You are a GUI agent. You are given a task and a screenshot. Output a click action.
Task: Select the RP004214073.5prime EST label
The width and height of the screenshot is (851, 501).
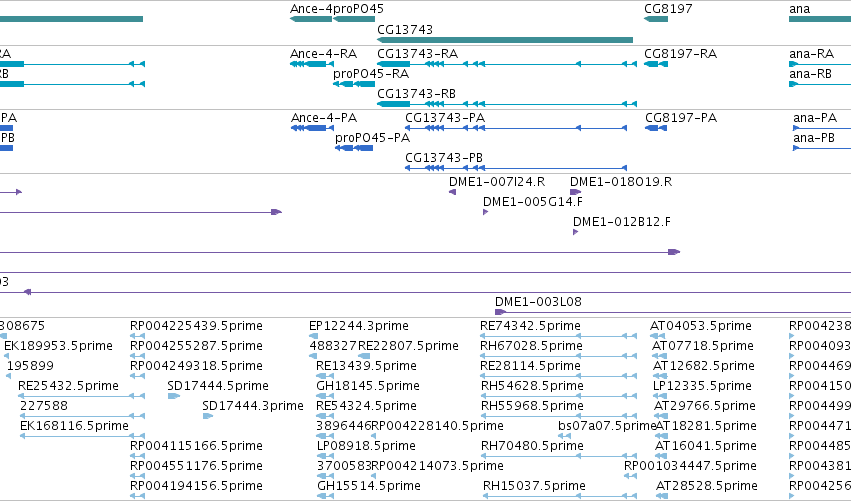(437, 466)
